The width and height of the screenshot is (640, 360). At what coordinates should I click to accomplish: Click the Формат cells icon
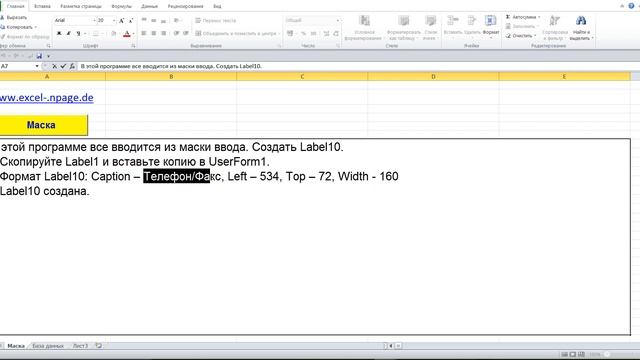(x=491, y=20)
